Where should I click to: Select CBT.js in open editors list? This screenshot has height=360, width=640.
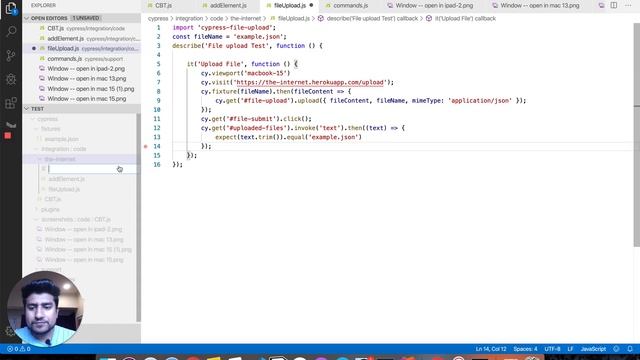tap(82, 28)
